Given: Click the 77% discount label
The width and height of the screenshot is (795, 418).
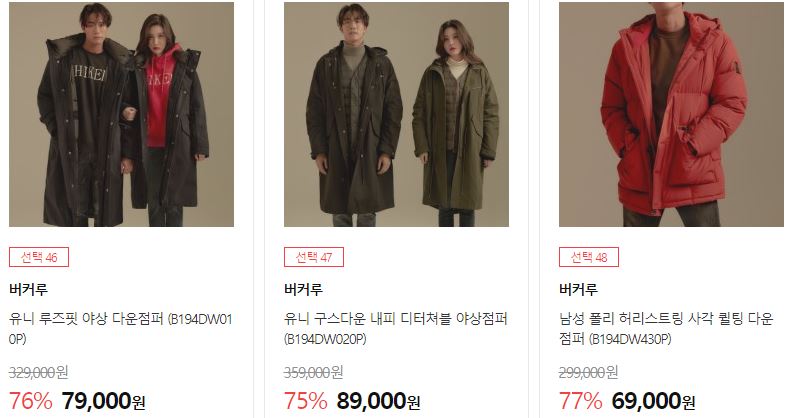Looking at the screenshot, I should (x=581, y=401).
